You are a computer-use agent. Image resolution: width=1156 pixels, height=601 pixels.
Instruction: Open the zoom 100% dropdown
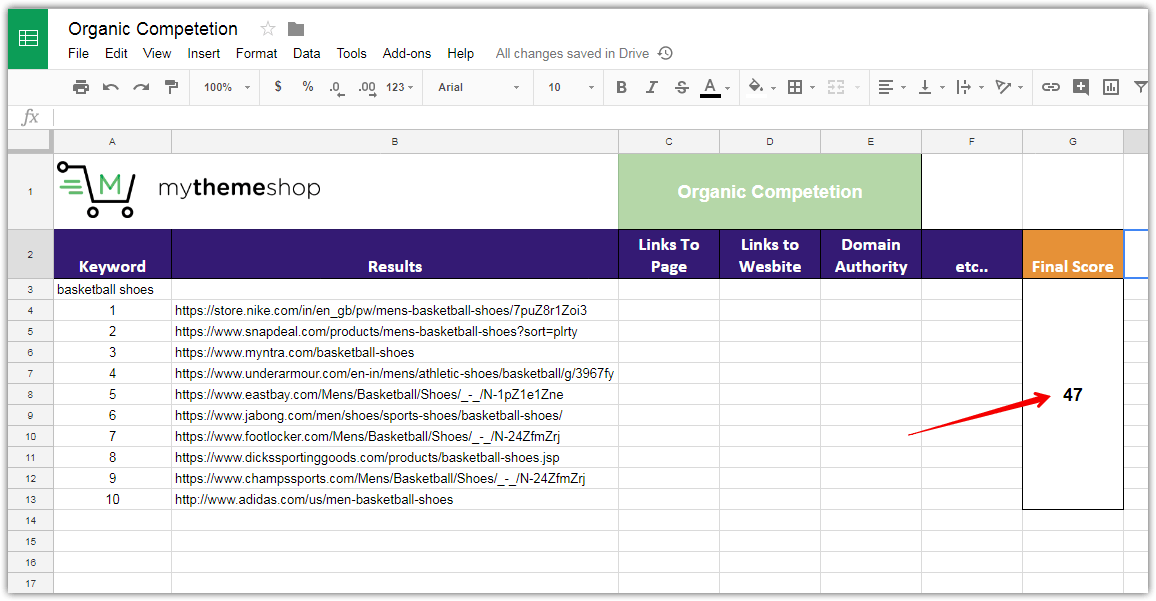[227, 87]
